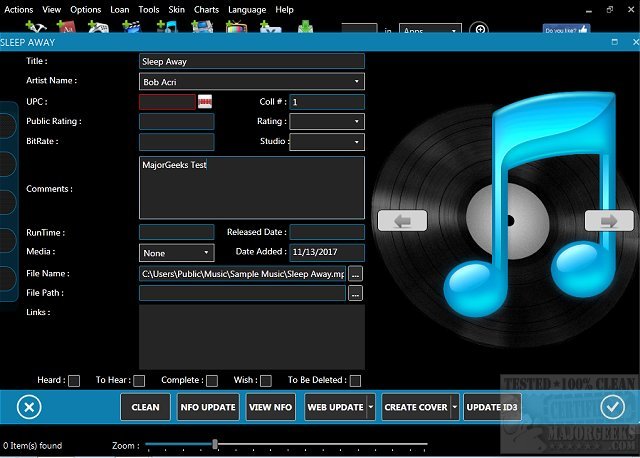Check the Complete checkbox

click(x=212, y=381)
